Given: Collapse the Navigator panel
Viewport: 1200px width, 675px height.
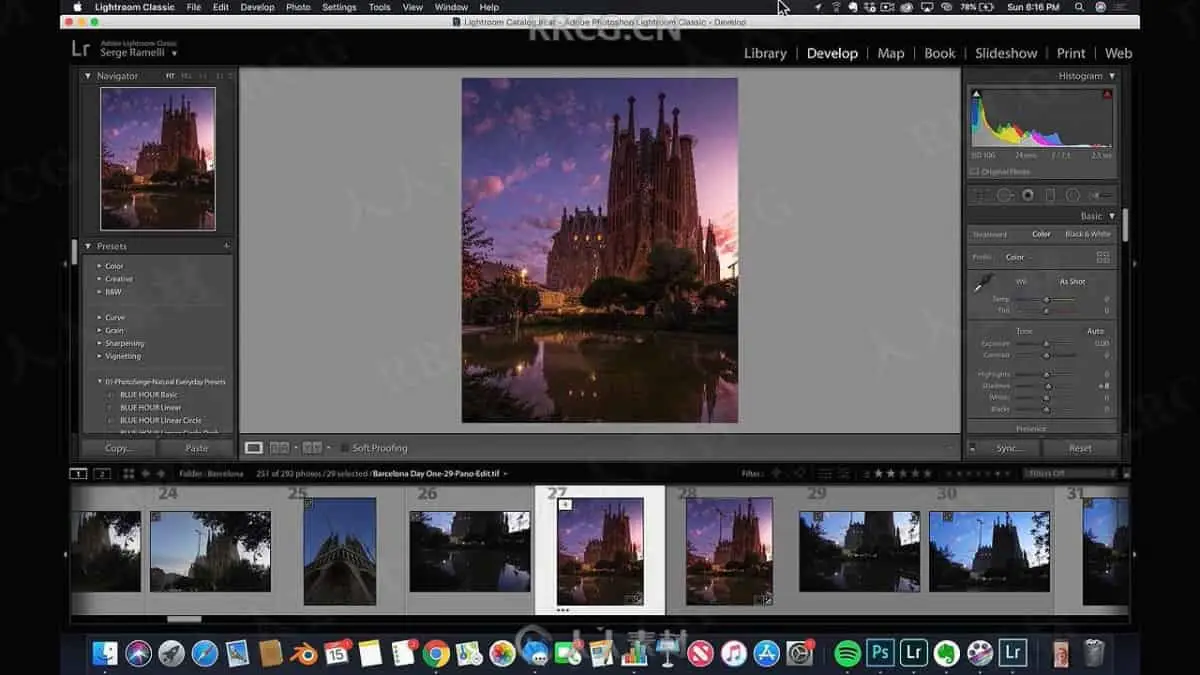Looking at the screenshot, I should (88, 76).
